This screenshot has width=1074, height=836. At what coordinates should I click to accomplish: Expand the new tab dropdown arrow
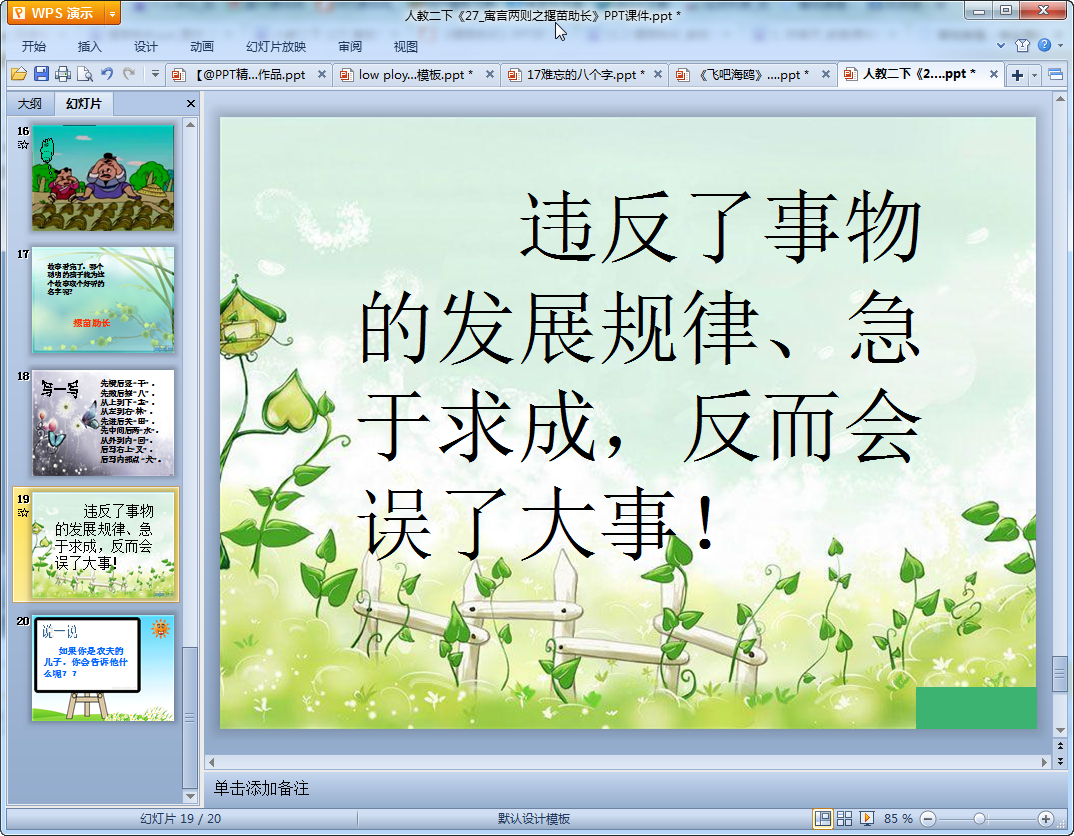pyautogui.click(x=1034, y=75)
